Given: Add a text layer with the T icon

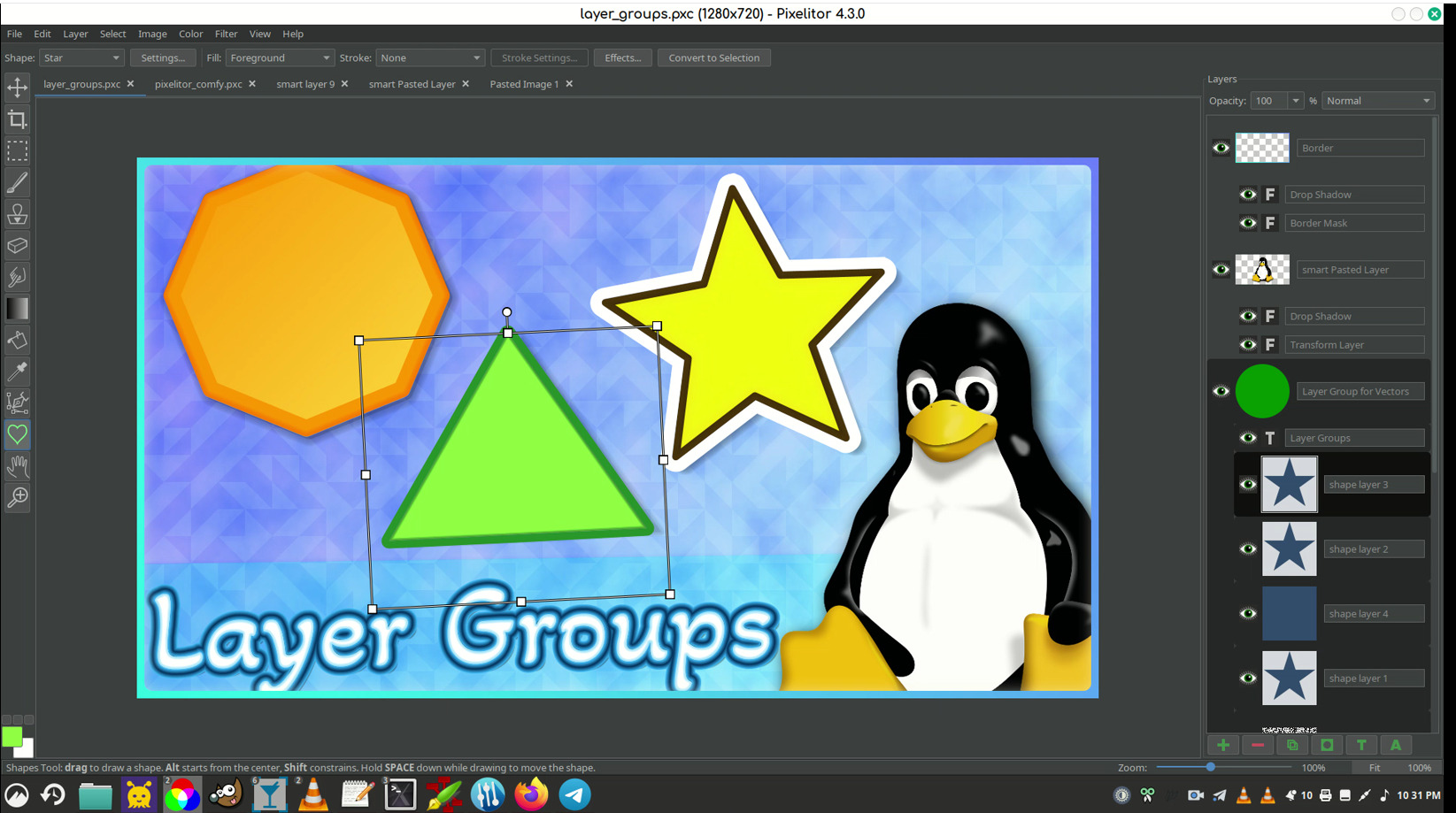Looking at the screenshot, I should pyautogui.click(x=1361, y=745).
